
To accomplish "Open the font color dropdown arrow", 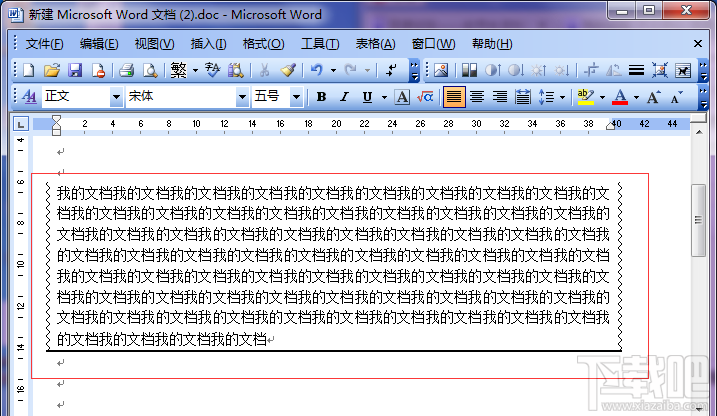I will pyautogui.click(x=637, y=97).
